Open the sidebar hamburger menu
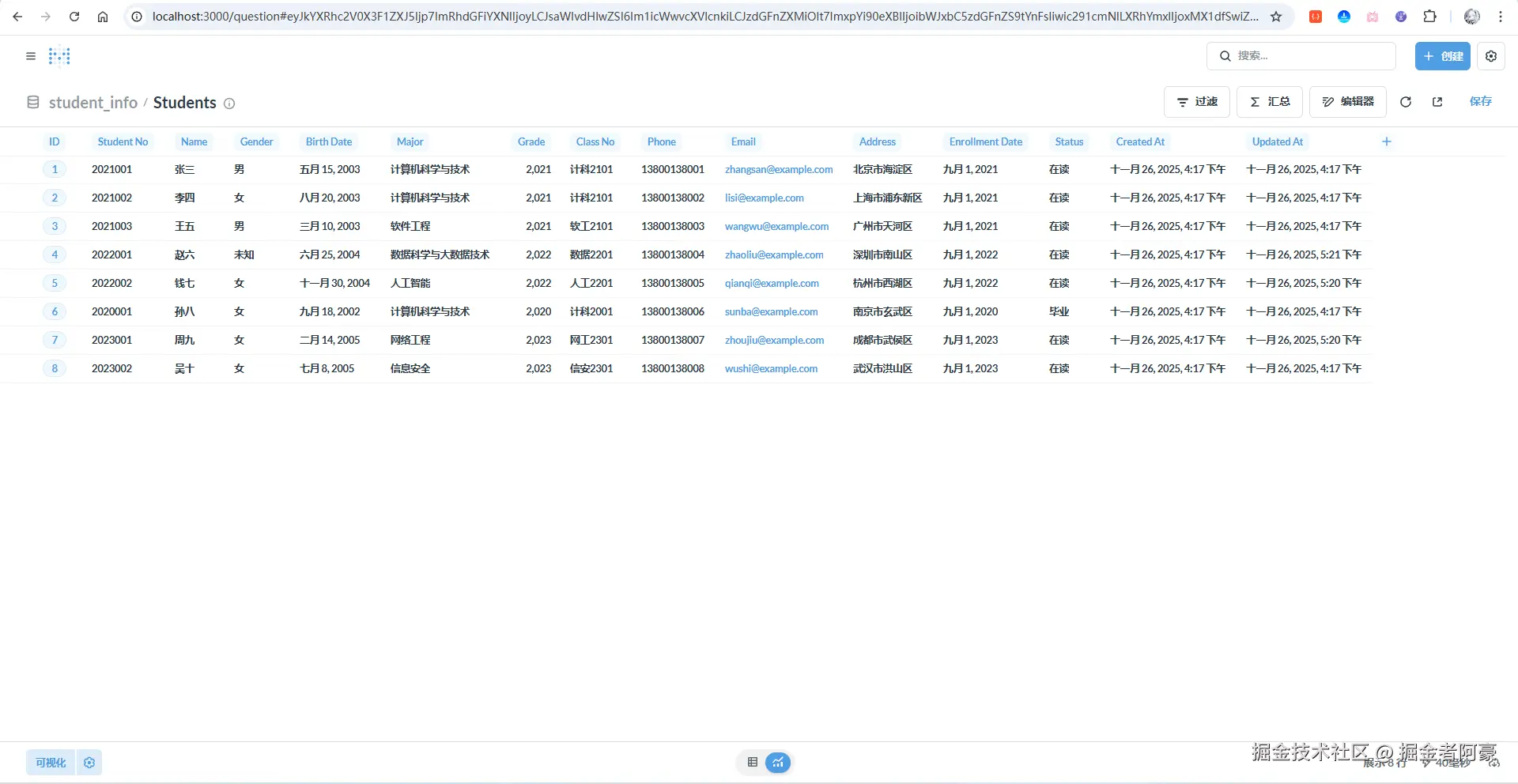This screenshot has height=784, width=1518. pyautogui.click(x=31, y=56)
